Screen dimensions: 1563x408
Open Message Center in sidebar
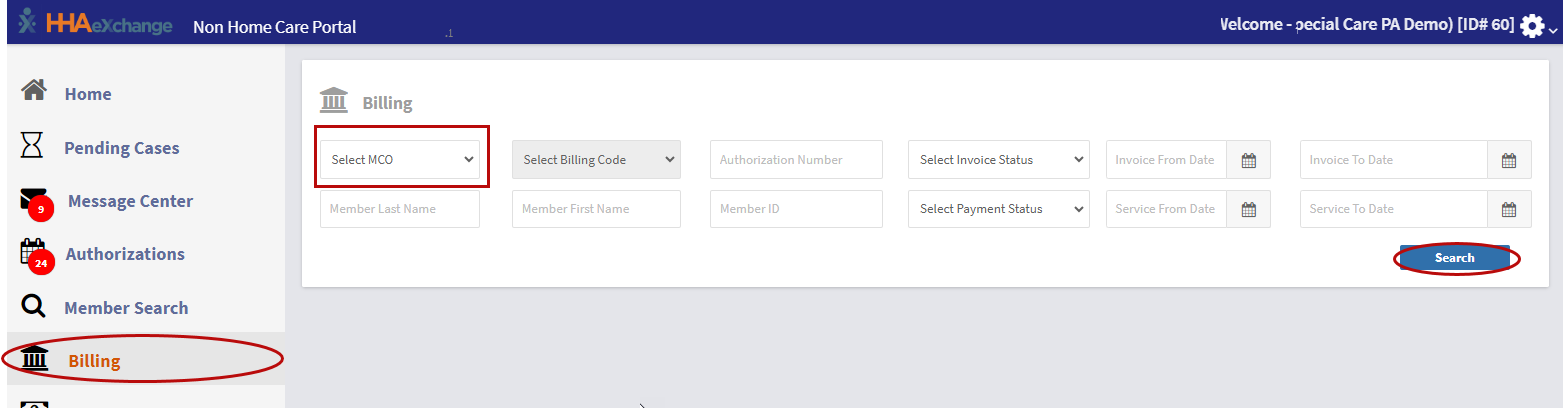click(130, 201)
